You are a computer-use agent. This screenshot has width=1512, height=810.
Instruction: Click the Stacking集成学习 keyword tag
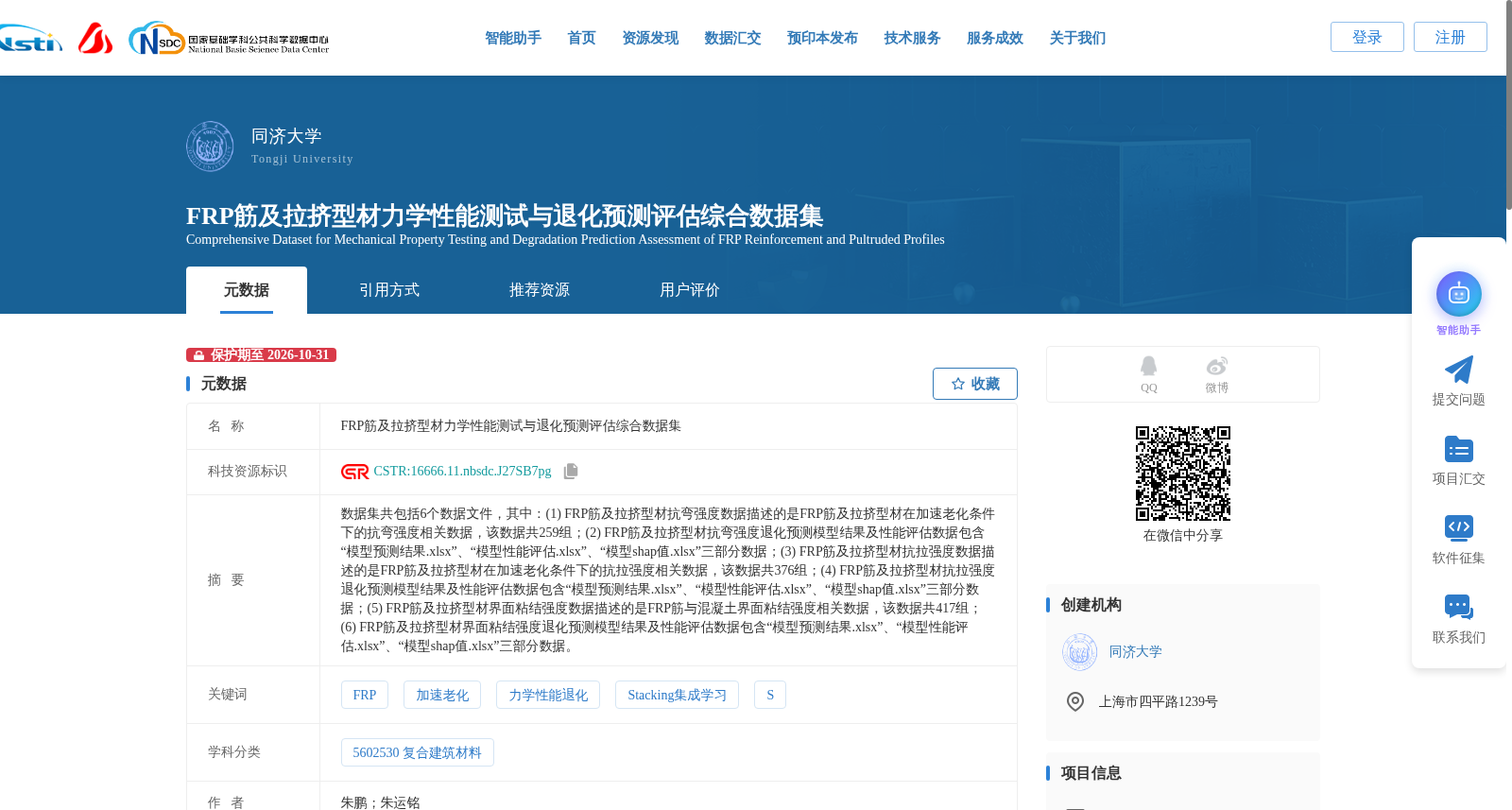pos(677,695)
